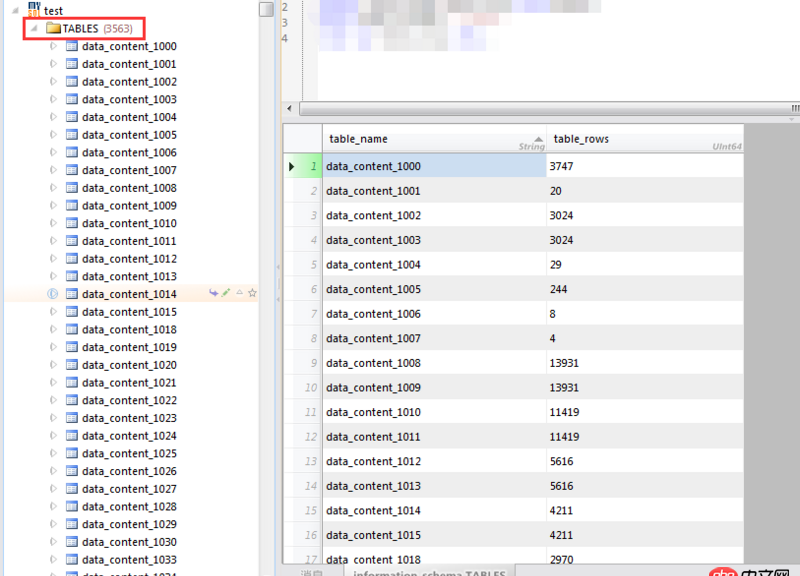
Task: Click the favorite star icon on data_content_1014
Action: coord(252,293)
